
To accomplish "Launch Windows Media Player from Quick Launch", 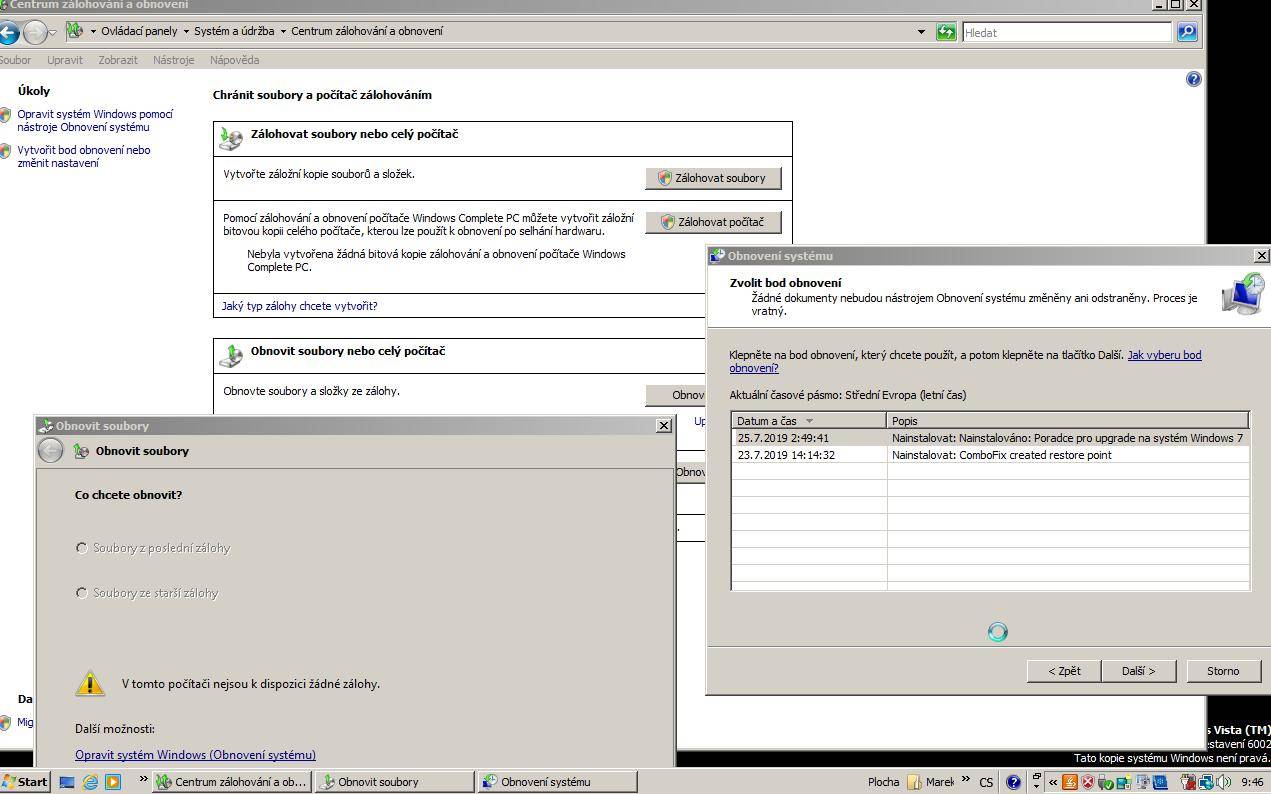I will (113, 782).
